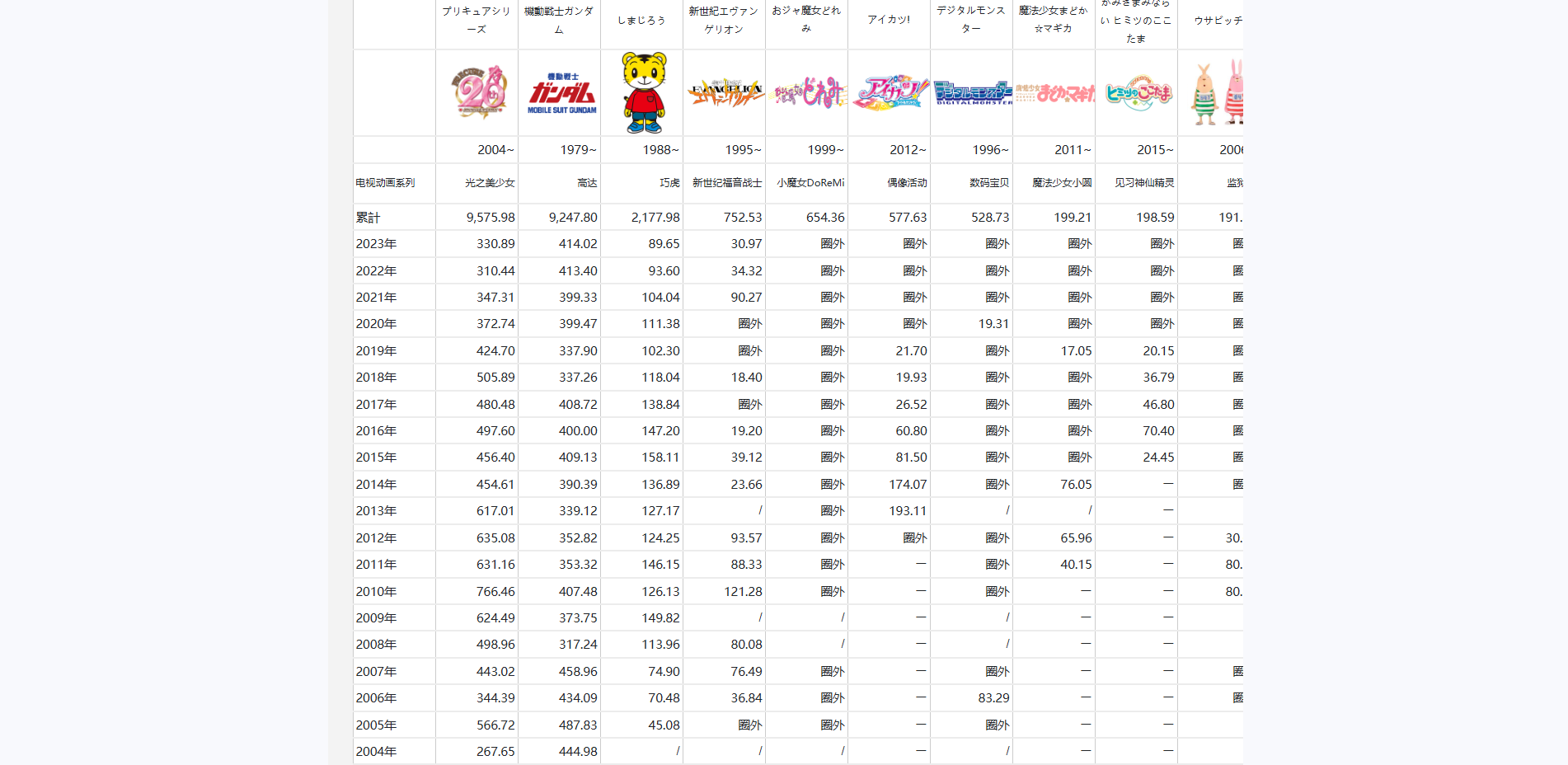Select the Shimajiro tiger character image
The image size is (1568, 765).
click(x=644, y=93)
